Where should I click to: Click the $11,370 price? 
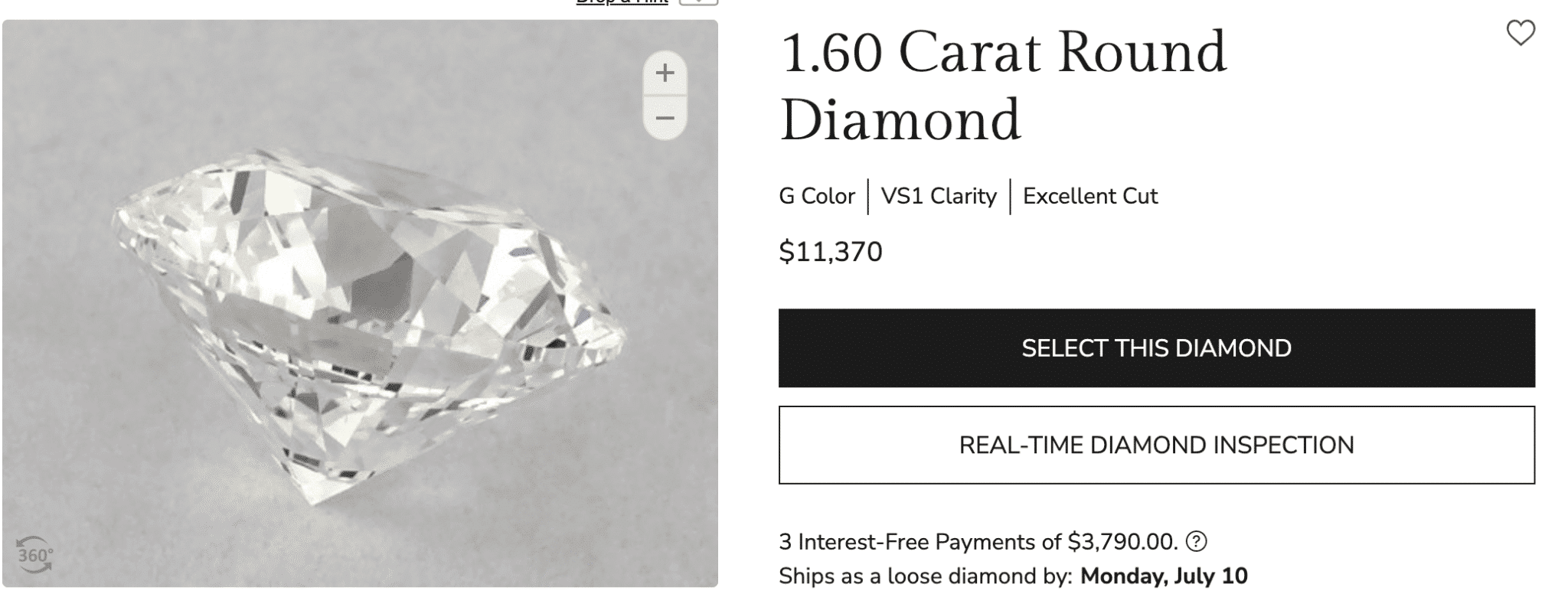pyautogui.click(x=830, y=252)
